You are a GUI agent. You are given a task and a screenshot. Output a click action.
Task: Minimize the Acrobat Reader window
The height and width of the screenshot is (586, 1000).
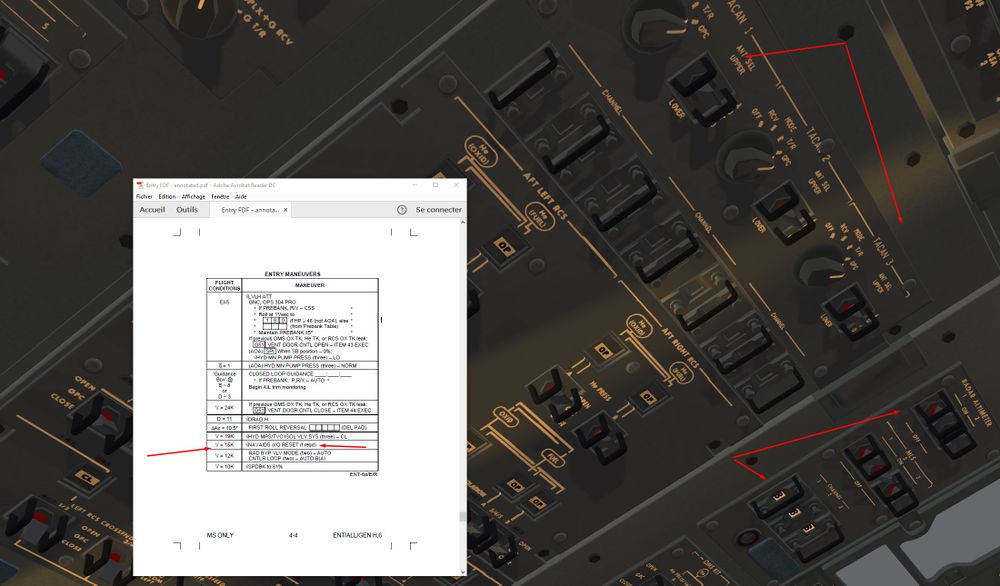415,185
